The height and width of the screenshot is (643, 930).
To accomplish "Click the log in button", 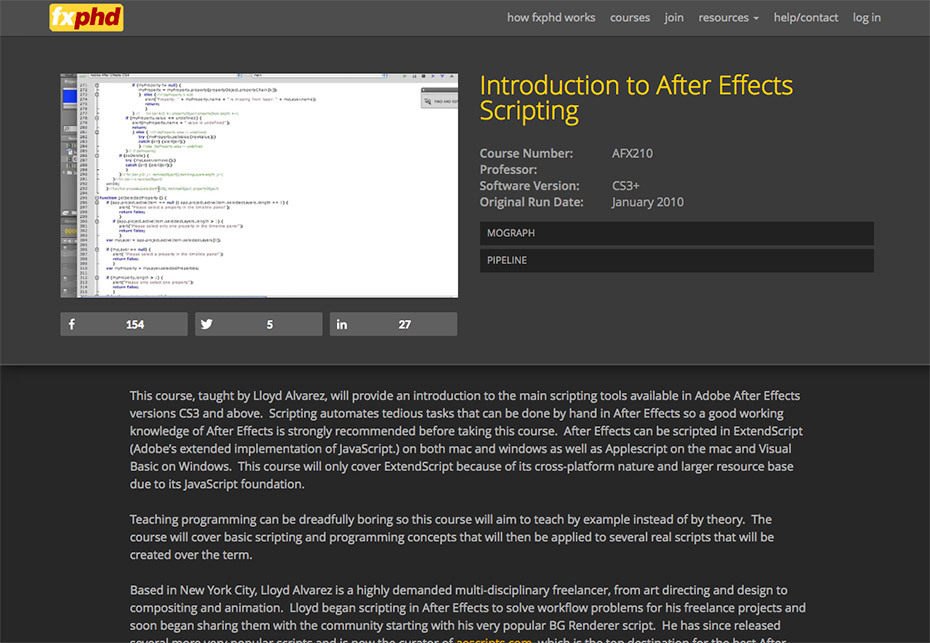I will click(866, 17).
